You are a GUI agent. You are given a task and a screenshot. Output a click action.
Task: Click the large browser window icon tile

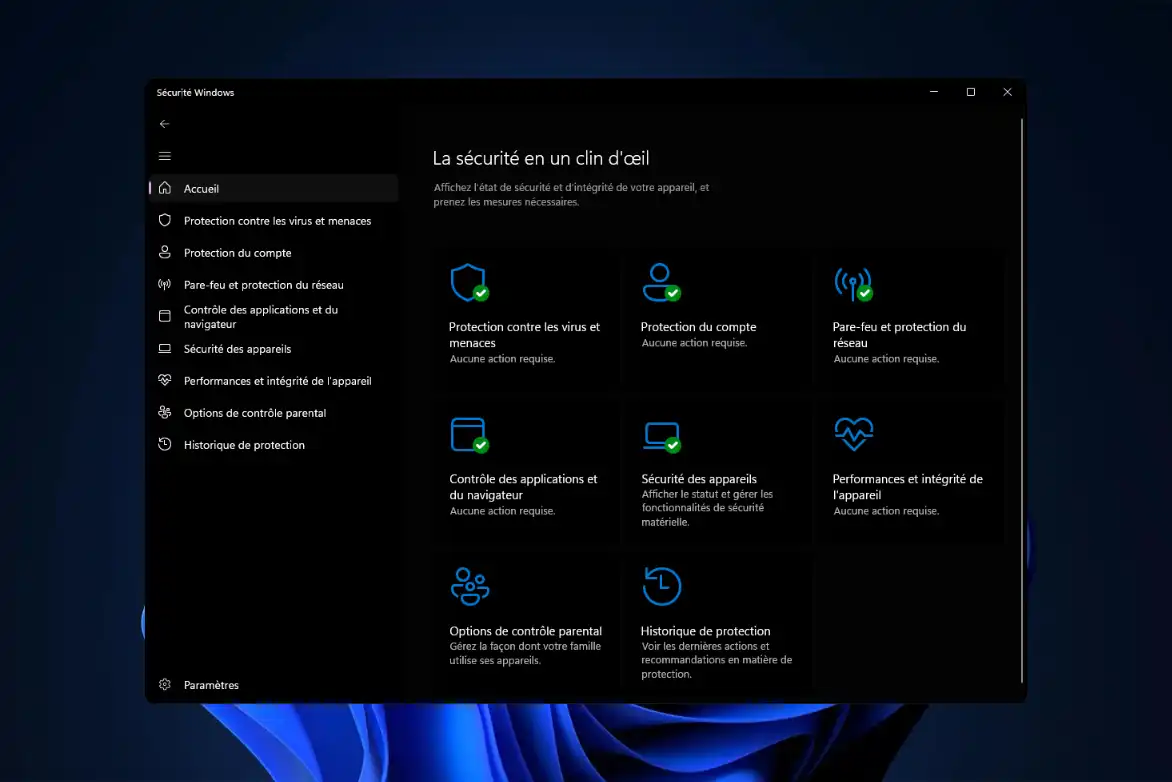click(469, 435)
